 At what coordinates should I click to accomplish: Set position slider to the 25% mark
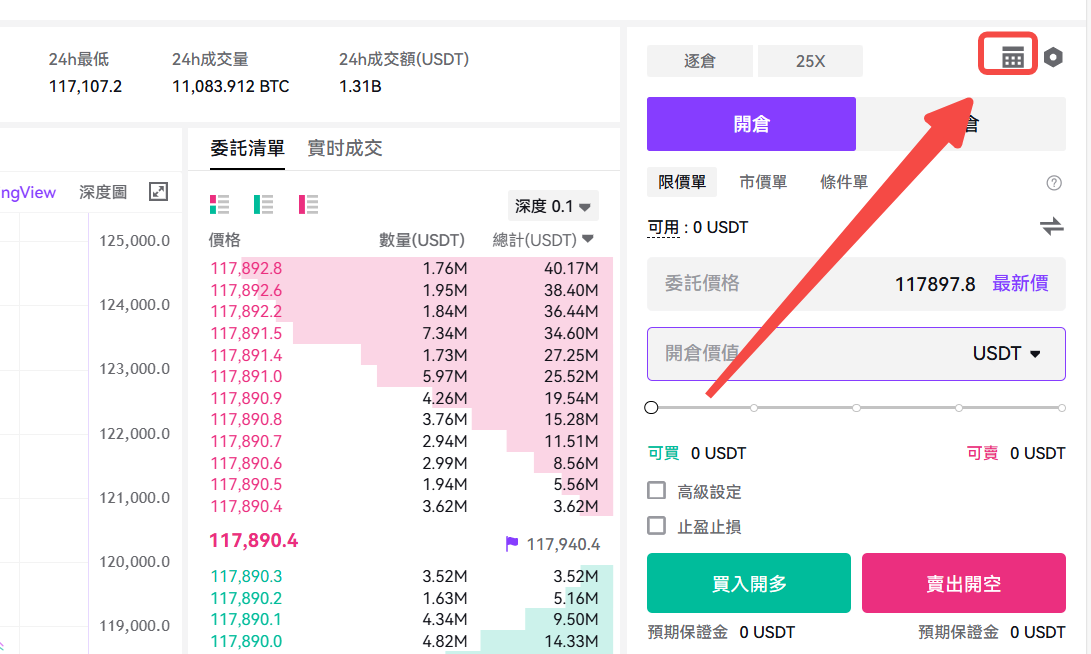pos(754,408)
